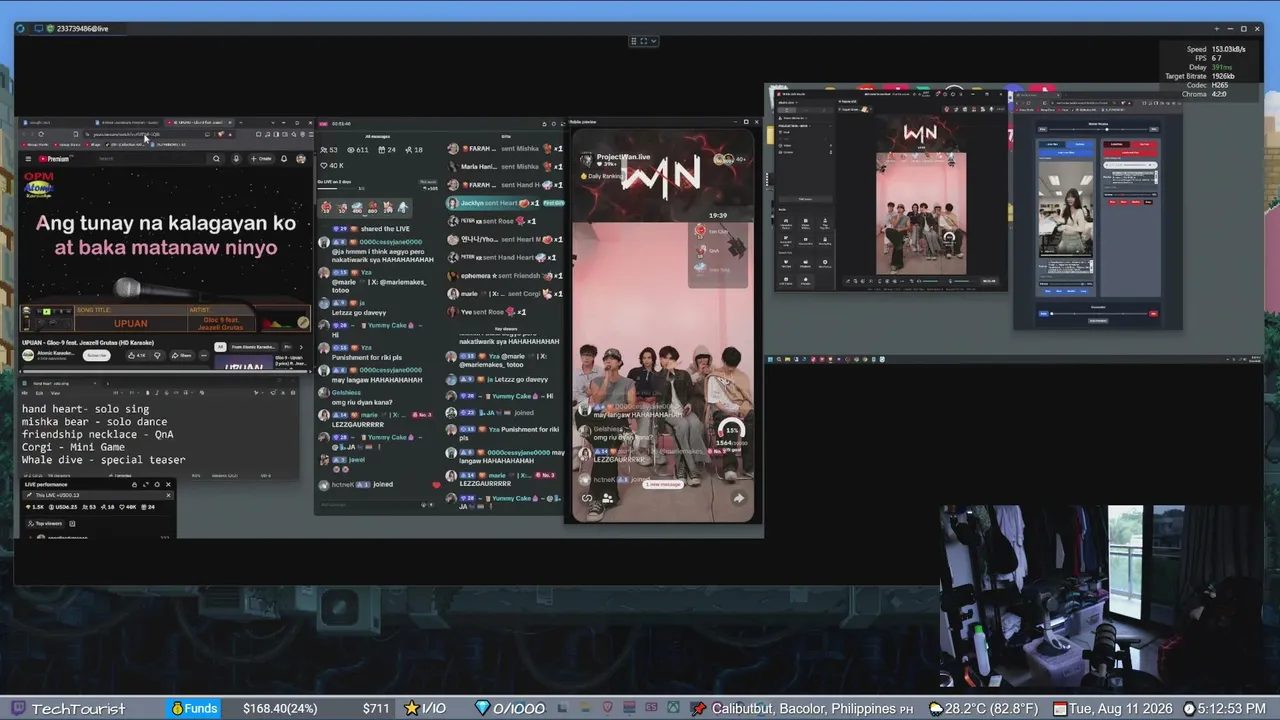The width and height of the screenshot is (1280, 720).
Task: Click the Calibutbut, Bacolor, Philippines location
Action: click(812, 709)
